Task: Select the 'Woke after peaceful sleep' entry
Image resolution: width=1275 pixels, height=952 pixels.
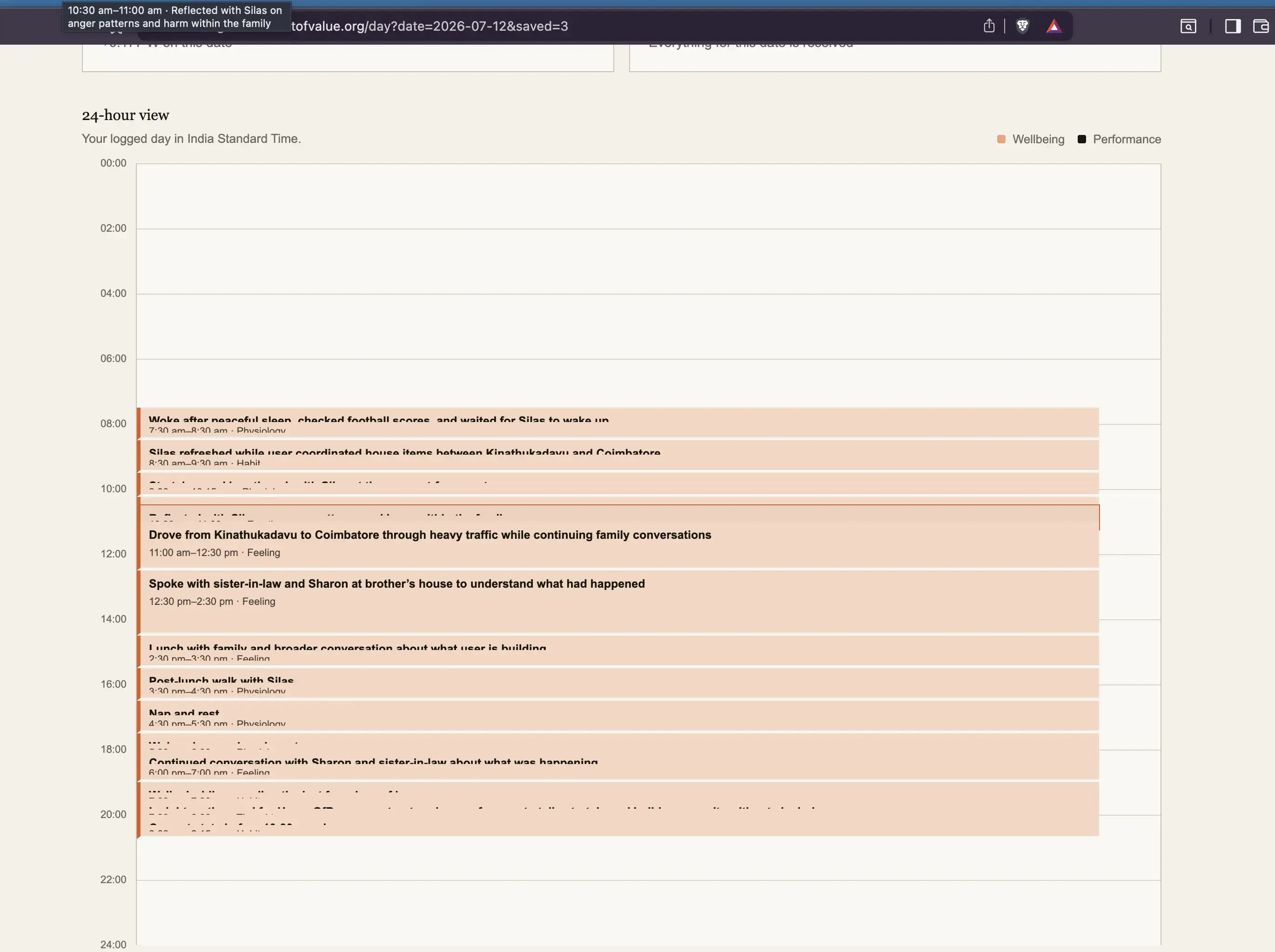Action: point(617,422)
